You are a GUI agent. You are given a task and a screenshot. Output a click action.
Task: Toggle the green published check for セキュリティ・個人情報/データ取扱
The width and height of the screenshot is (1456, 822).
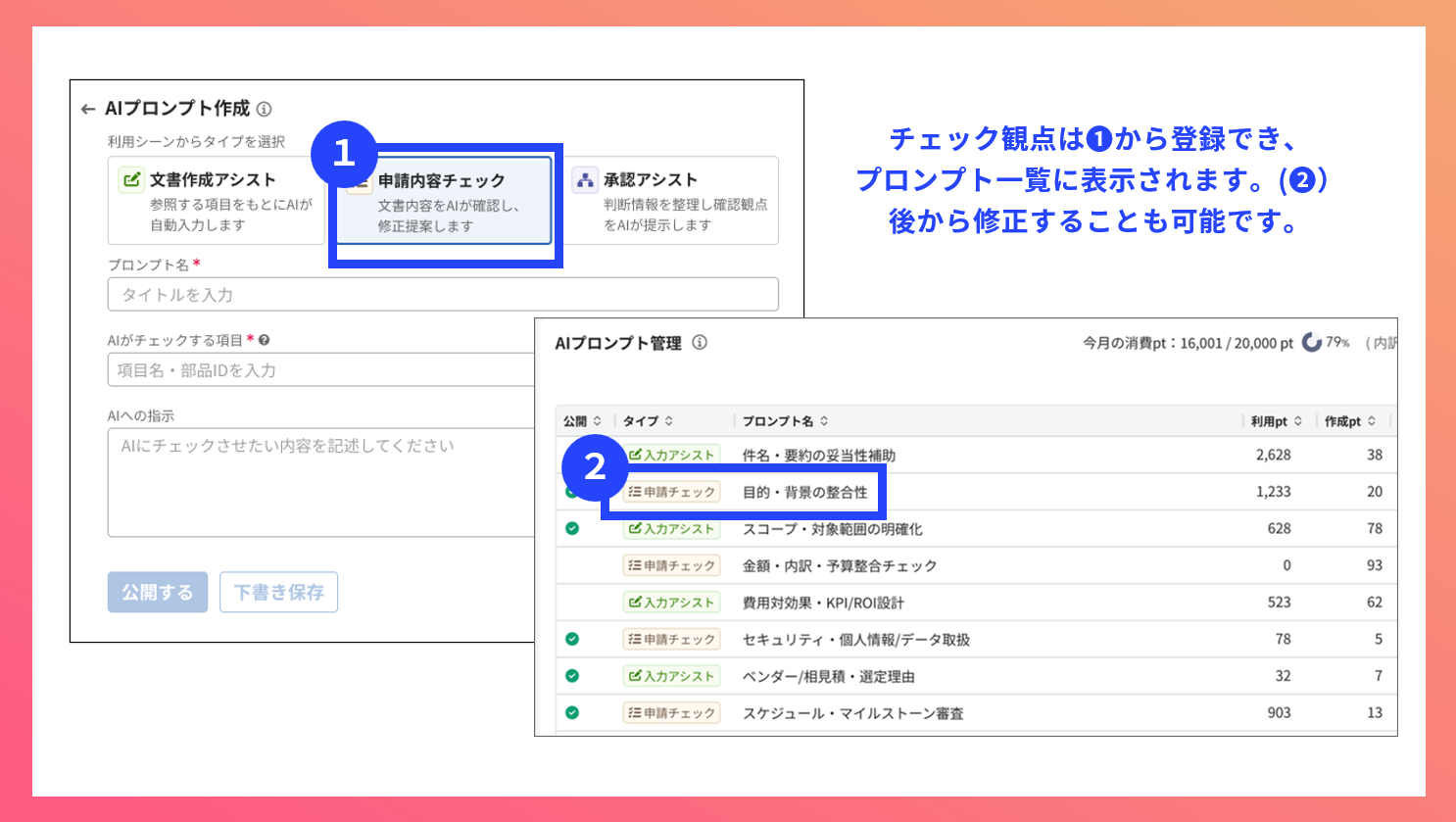572,640
